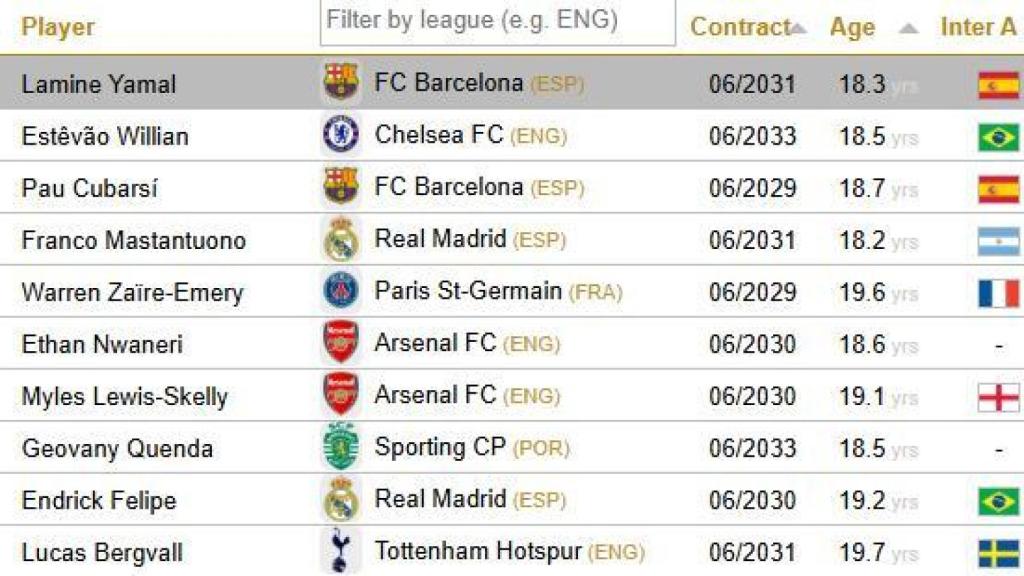Select the Arsenal crest beside Ethan Nwaneri
Viewport: 1024px width, 576px height.
340,344
